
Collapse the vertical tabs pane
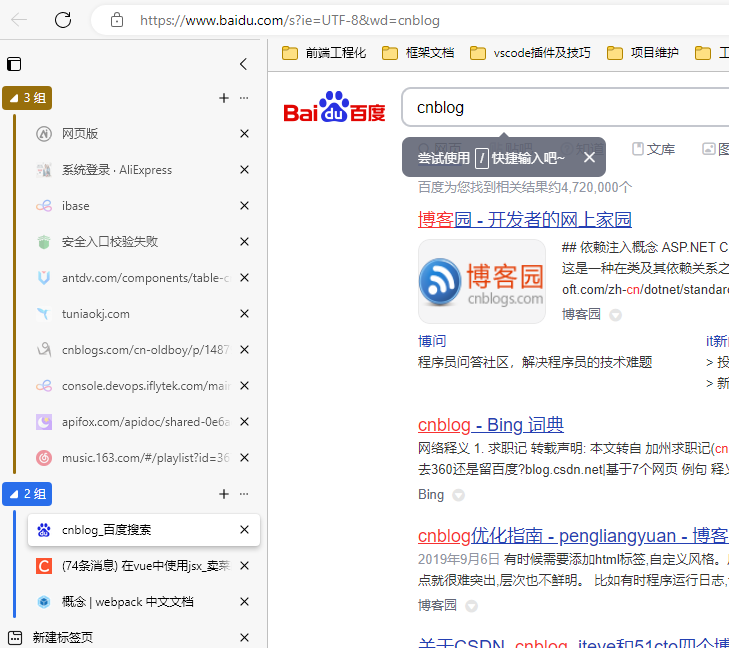tap(244, 64)
